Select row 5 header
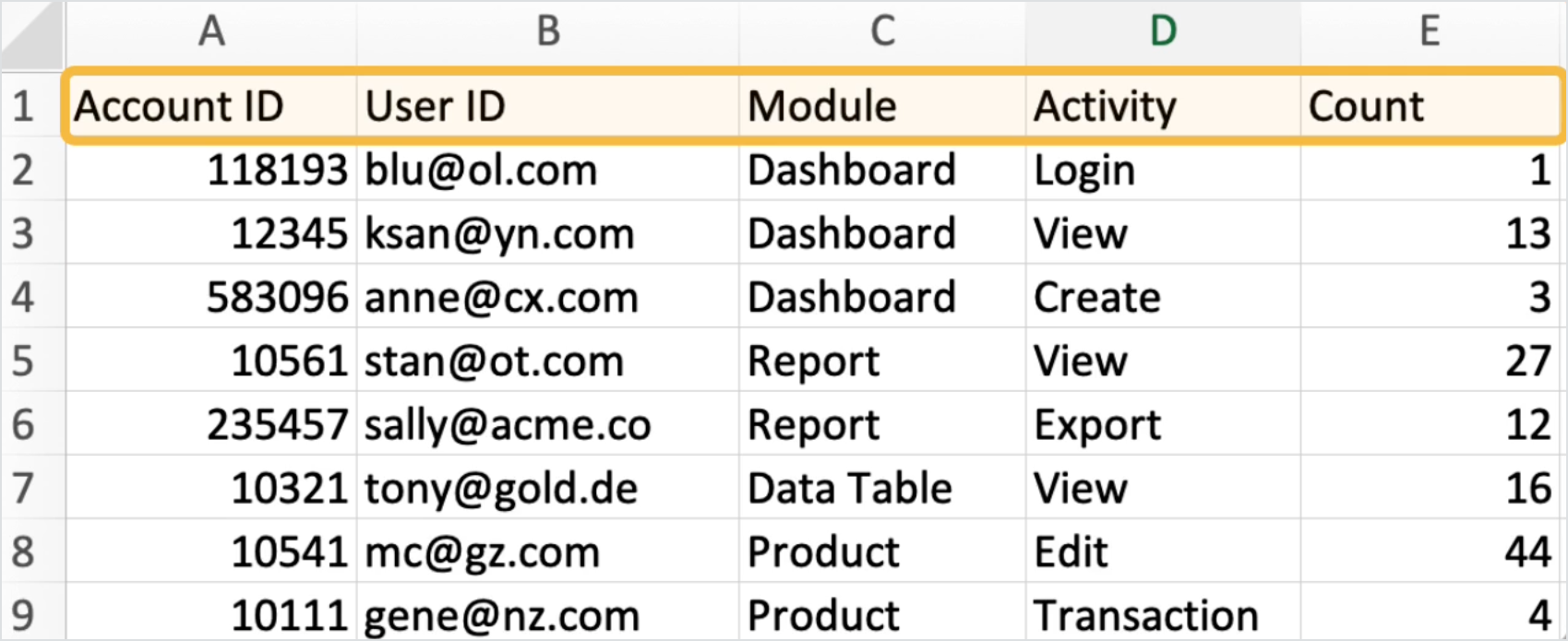The height and width of the screenshot is (641, 1568). 24,361
